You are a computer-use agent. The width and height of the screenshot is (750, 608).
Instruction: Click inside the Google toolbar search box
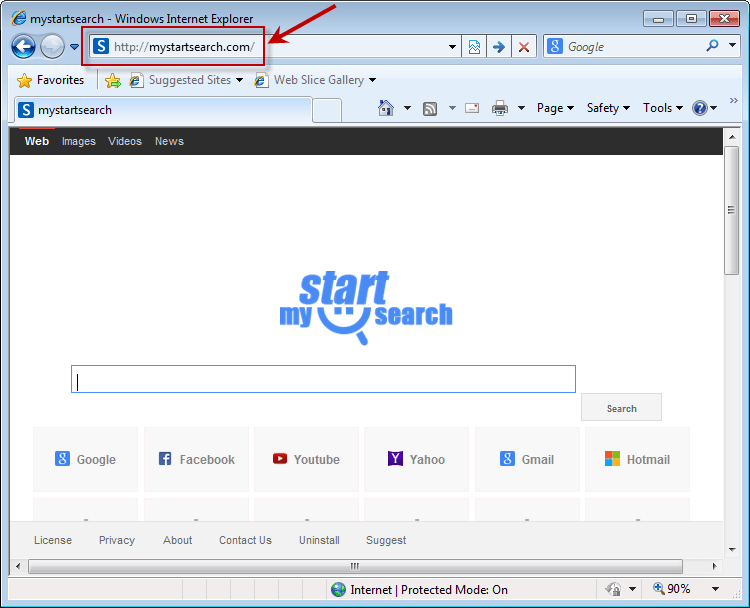(x=634, y=47)
